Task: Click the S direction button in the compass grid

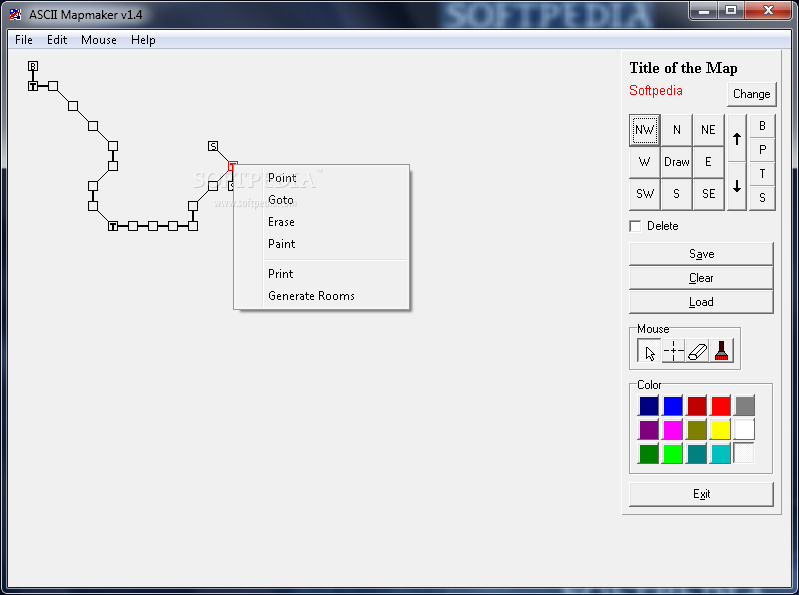Action: click(677, 194)
